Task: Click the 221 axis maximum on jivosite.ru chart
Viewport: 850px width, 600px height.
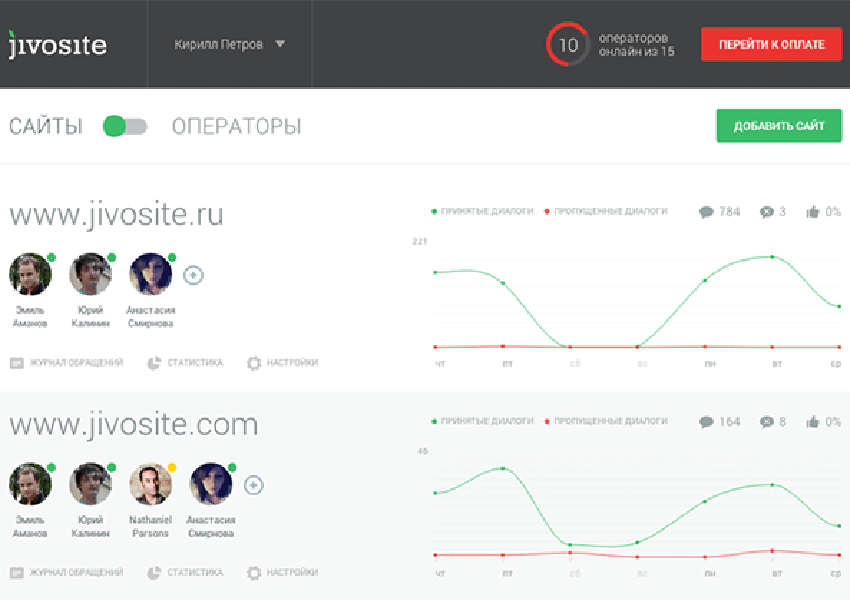Action: [x=420, y=241]
